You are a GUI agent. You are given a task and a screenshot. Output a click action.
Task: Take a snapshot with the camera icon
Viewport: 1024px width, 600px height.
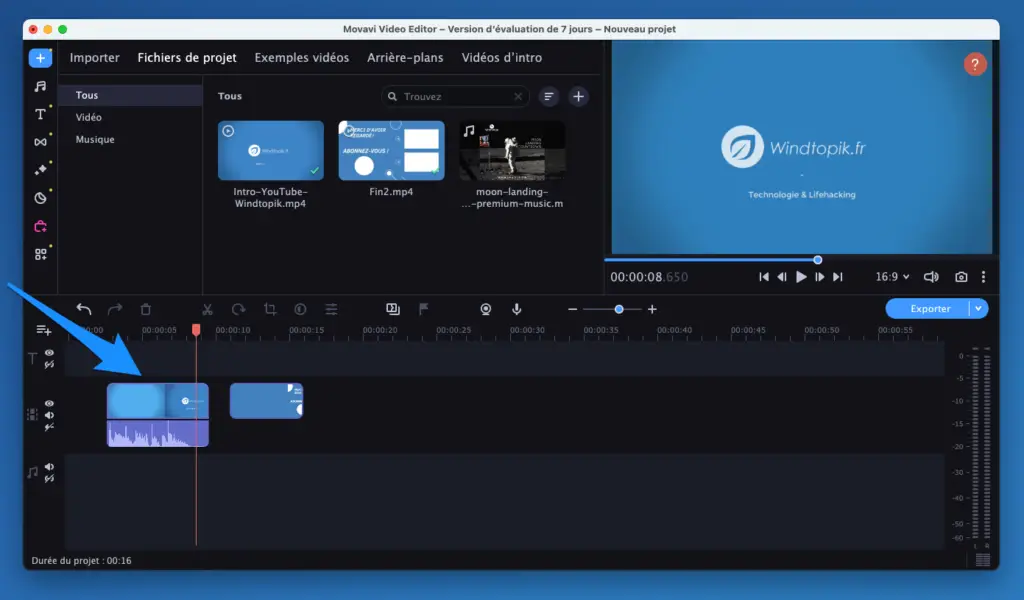[x=961, y=277]
